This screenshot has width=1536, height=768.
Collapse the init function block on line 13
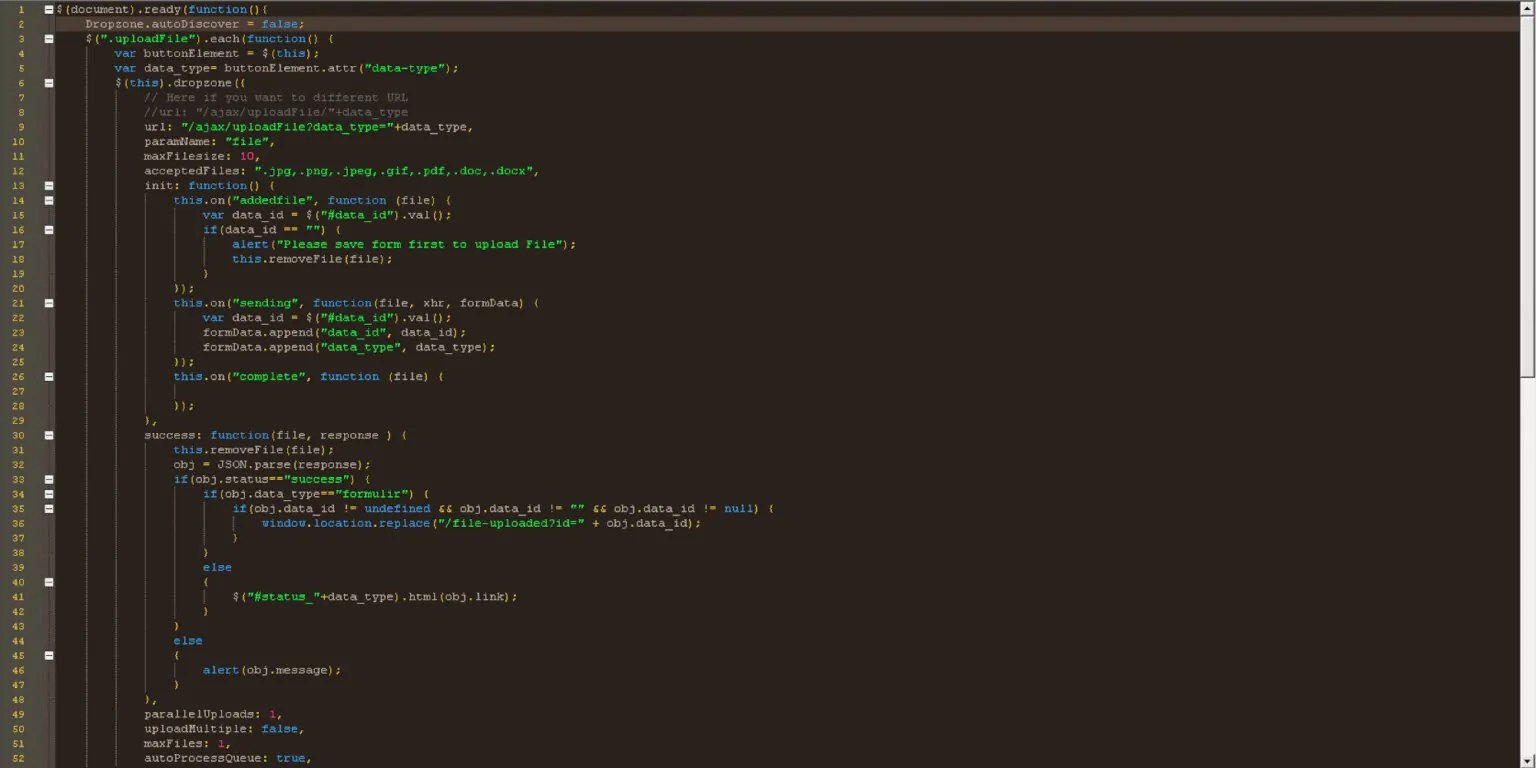[48, 185]
